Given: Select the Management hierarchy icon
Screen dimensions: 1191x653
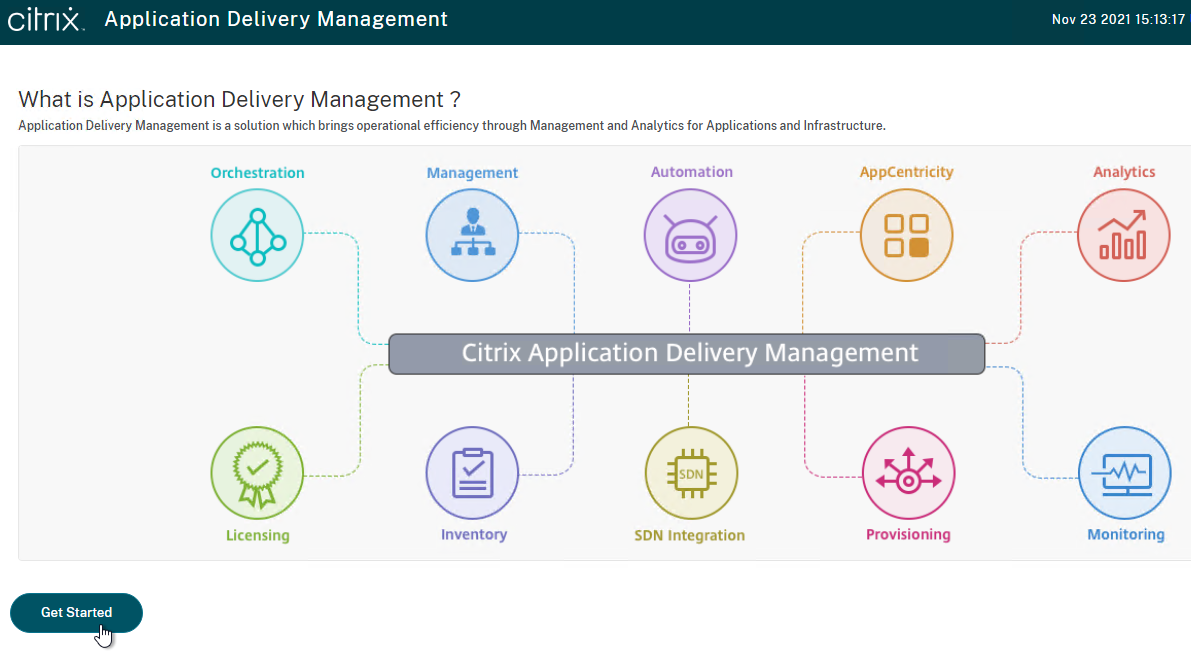Looking at the screenshot, I should pyautogui.click(x=472, y=235).
